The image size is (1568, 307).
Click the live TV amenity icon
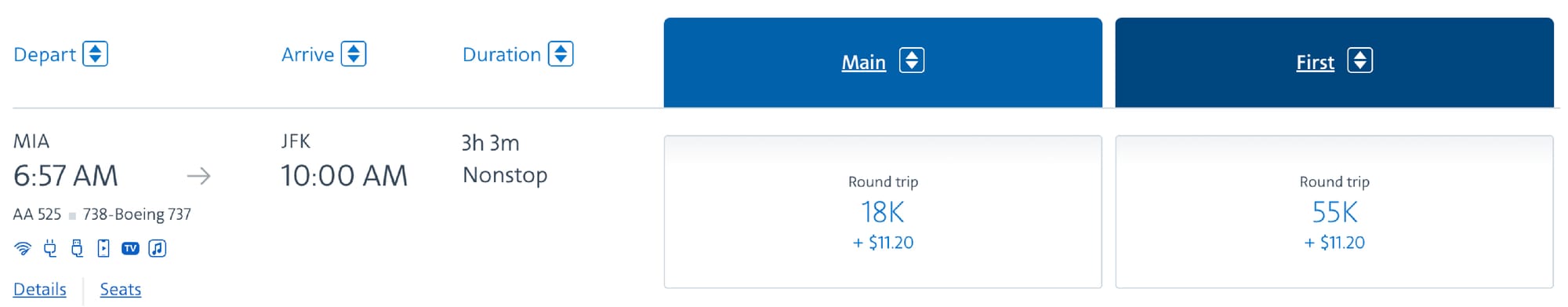(130, 249)
